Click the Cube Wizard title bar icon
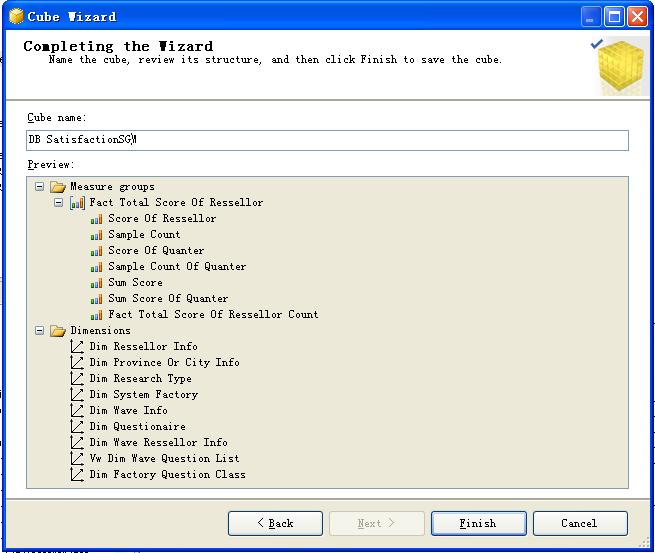Viewport: 655px width, 553px height. [x=16, y=17]
